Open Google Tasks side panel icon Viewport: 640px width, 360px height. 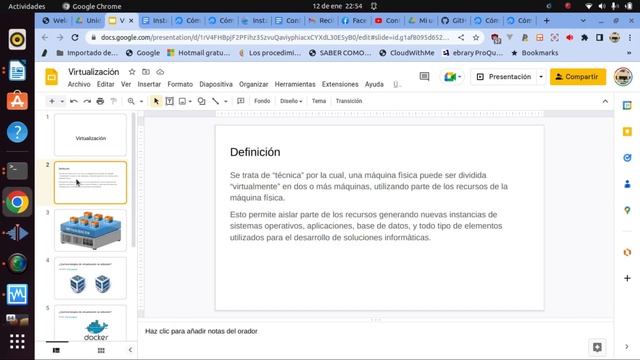pos(627,158)
